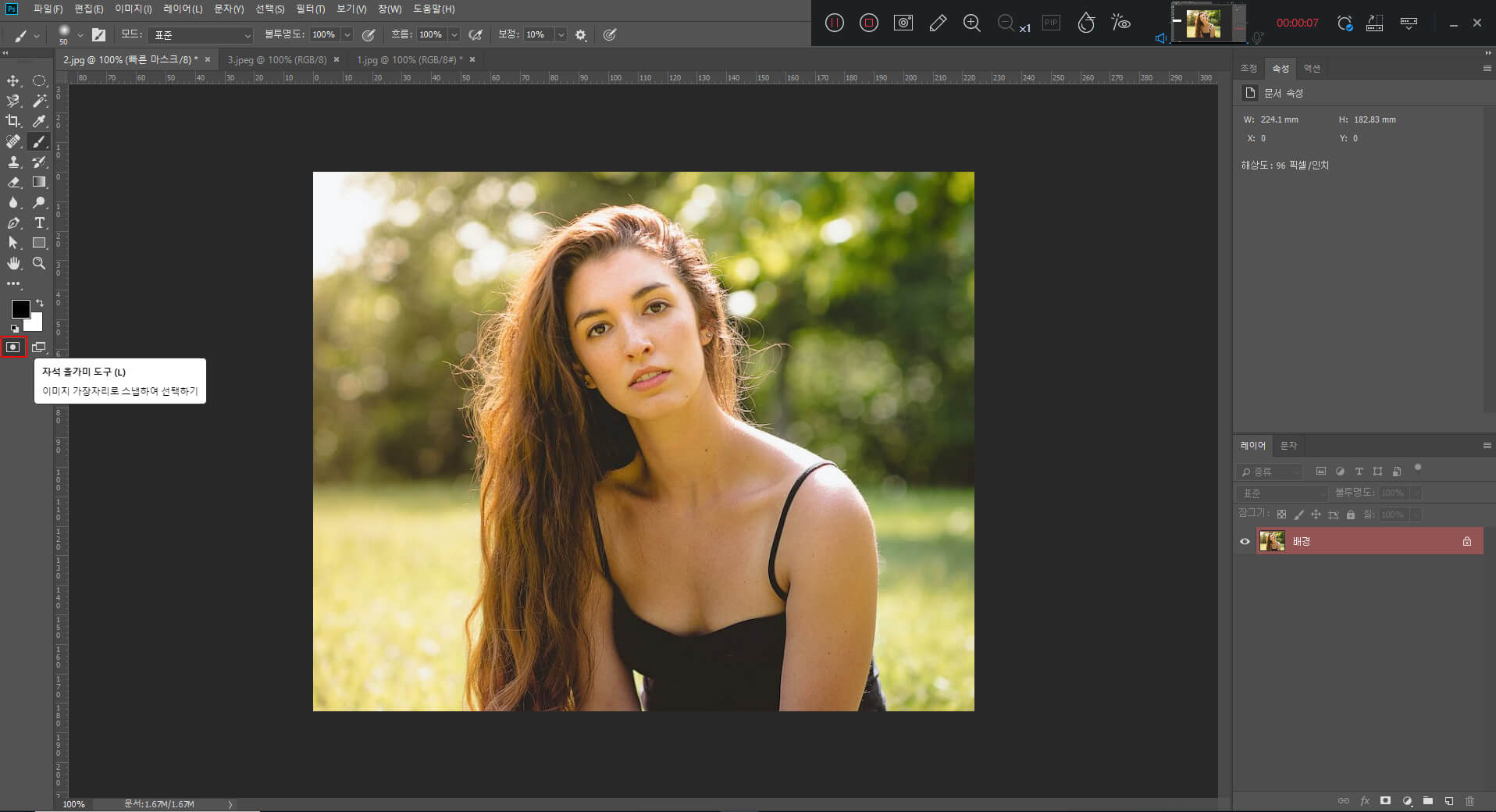Open the 필터(T) menu
The height and width of the screenshot is (812, 1496).
point(310,9)
